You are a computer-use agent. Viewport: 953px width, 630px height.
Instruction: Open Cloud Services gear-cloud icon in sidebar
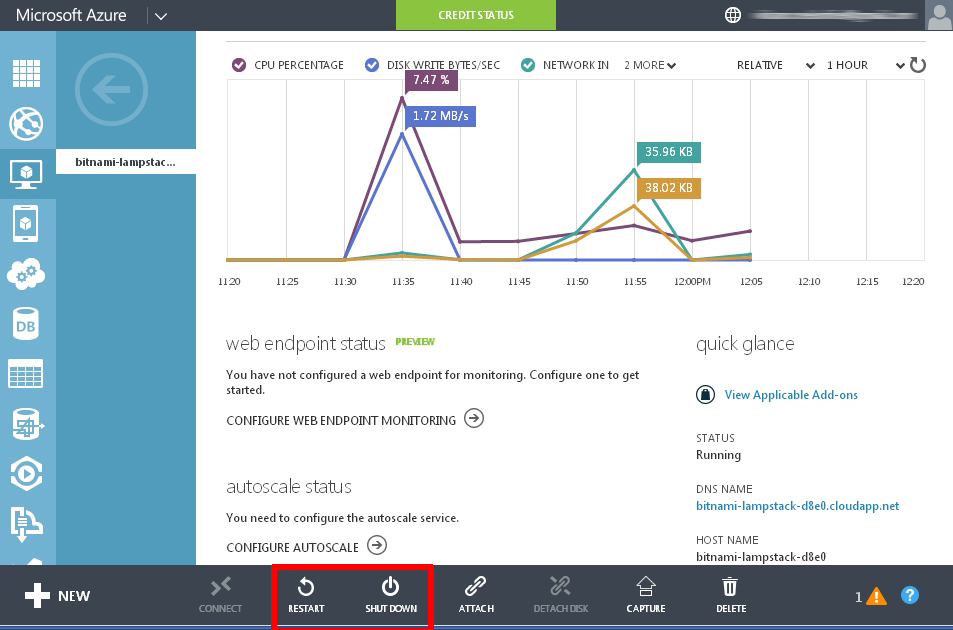[x=26, y=273]
